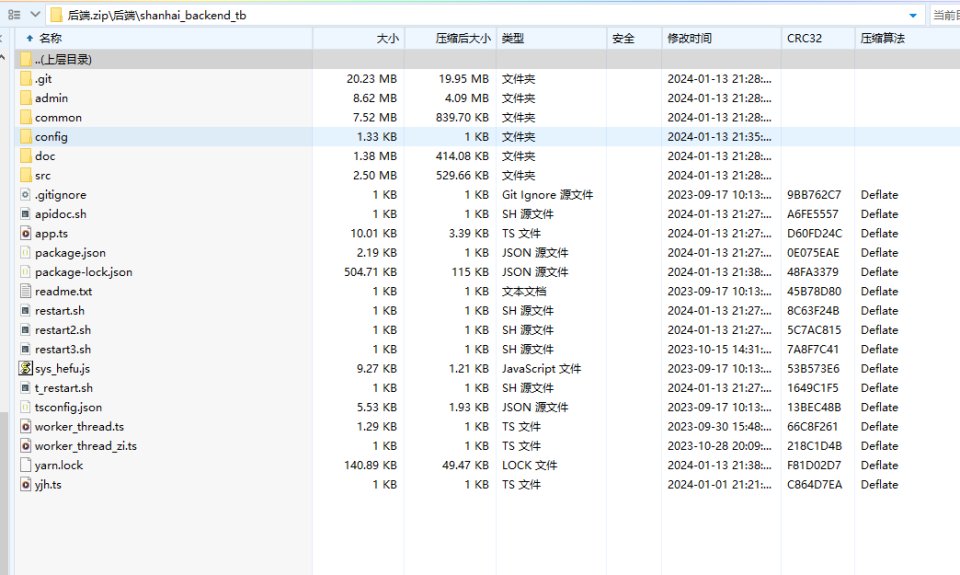This screenshot has height=575, width=960.
Task: Click the shanhai_backend_tb path field
Action: (480, 15)
